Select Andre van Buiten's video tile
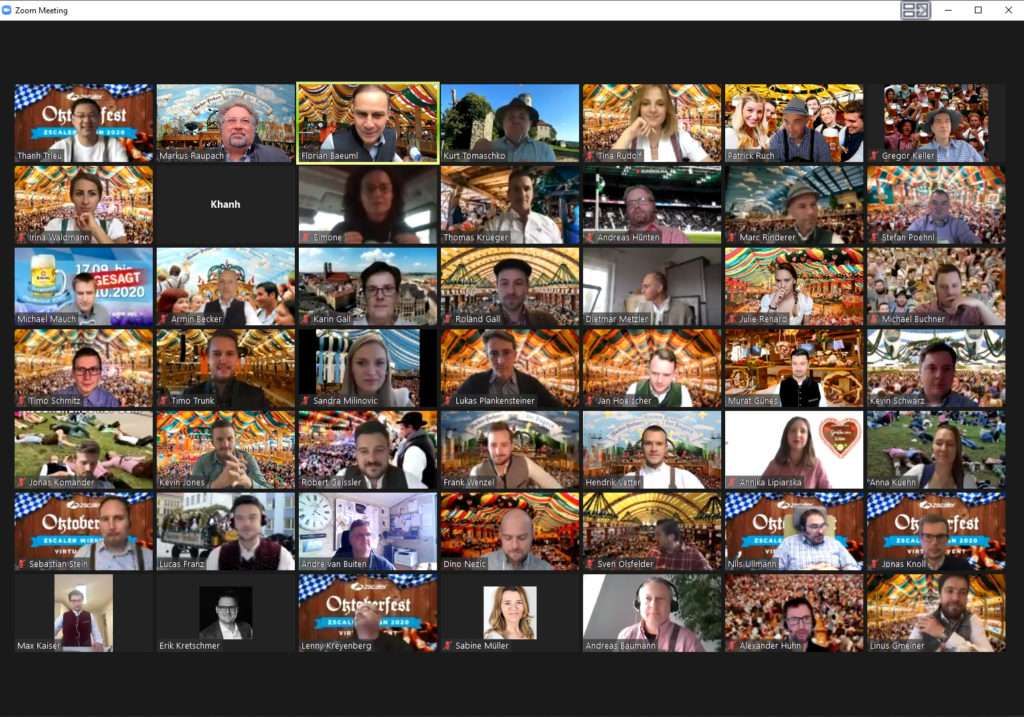 pyautogui.click(x=367, y=530)
